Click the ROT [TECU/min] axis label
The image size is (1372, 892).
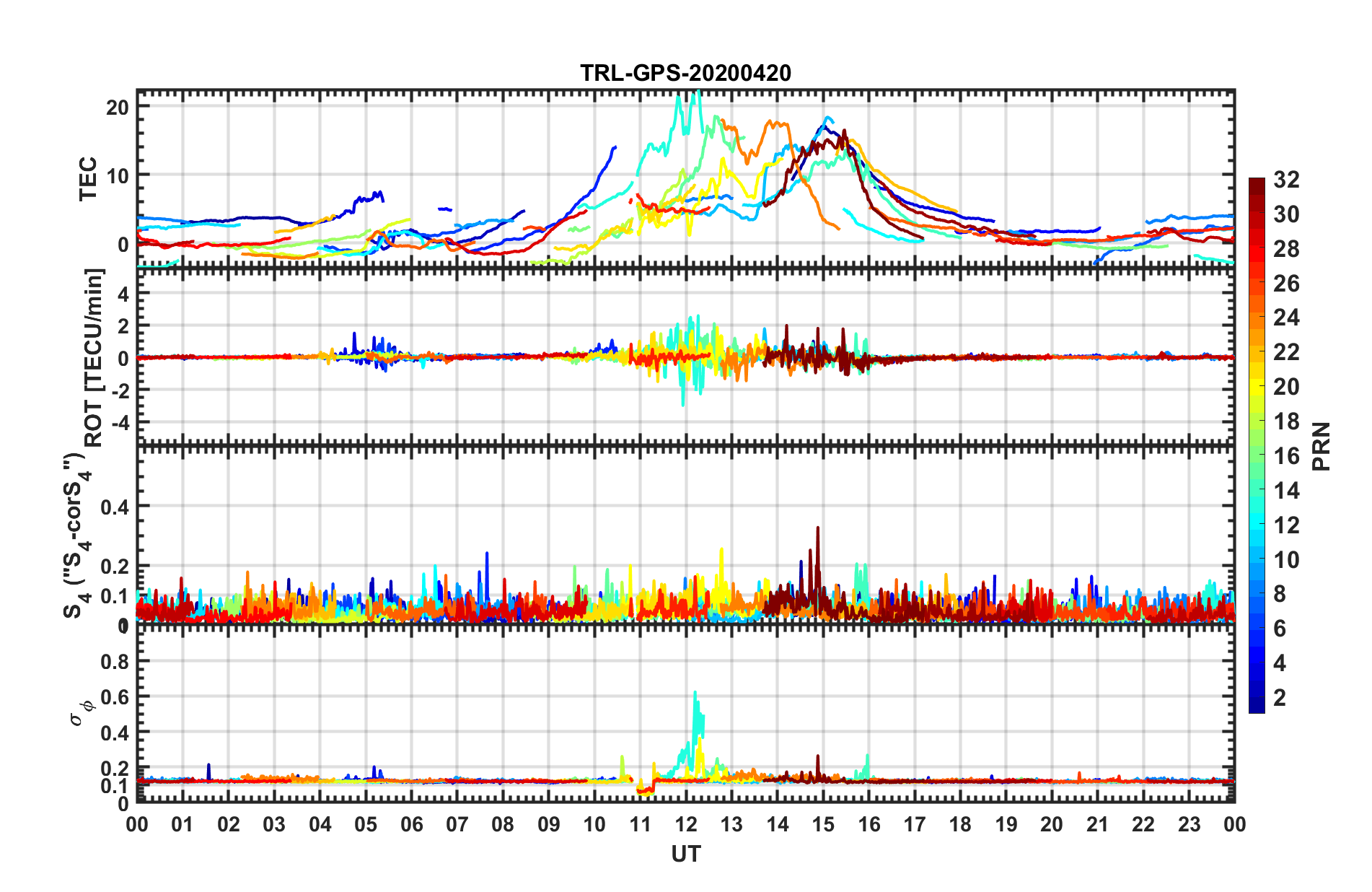[94, 358]
